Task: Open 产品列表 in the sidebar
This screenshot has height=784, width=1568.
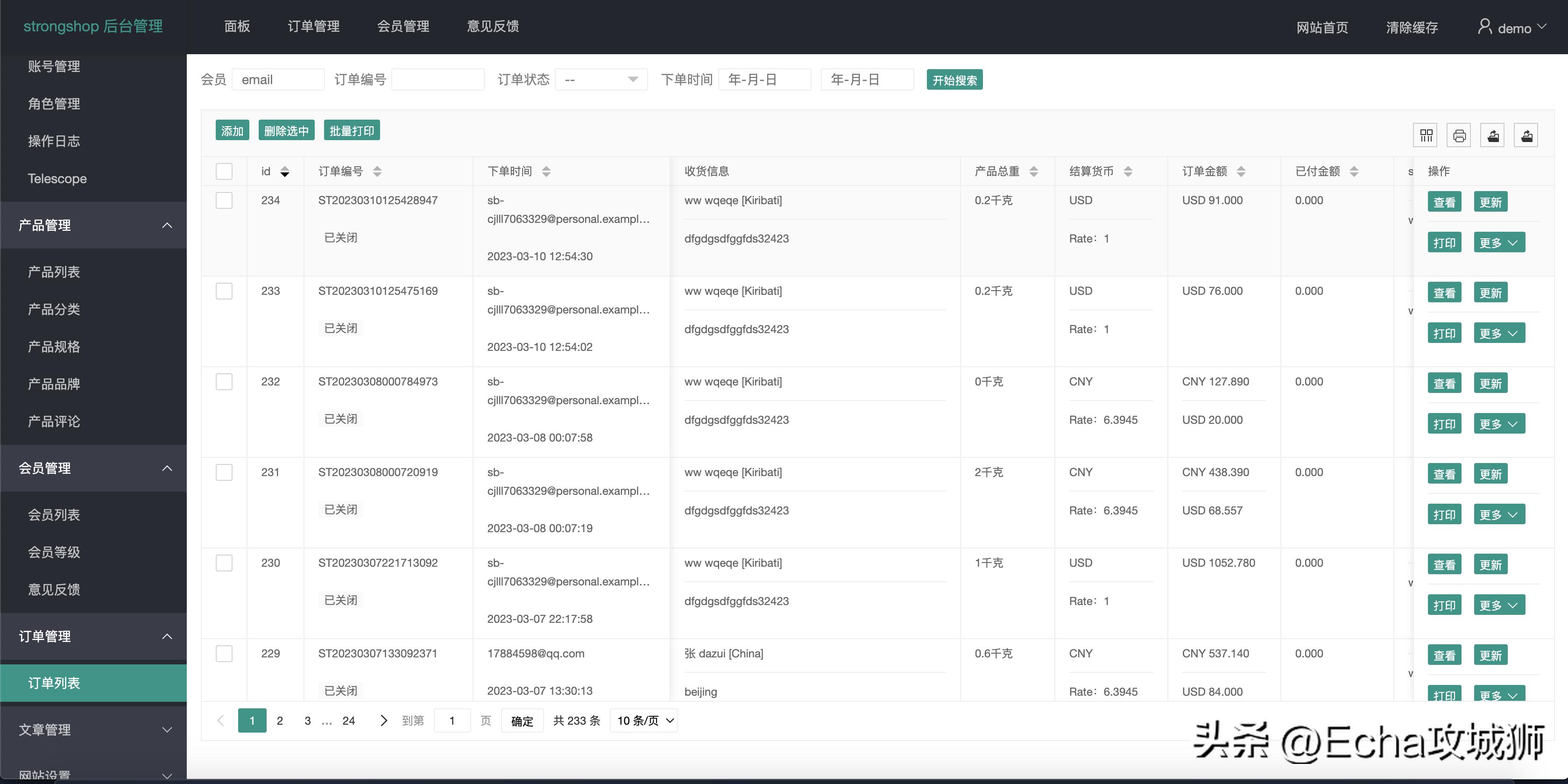Action: click(54, 271)
